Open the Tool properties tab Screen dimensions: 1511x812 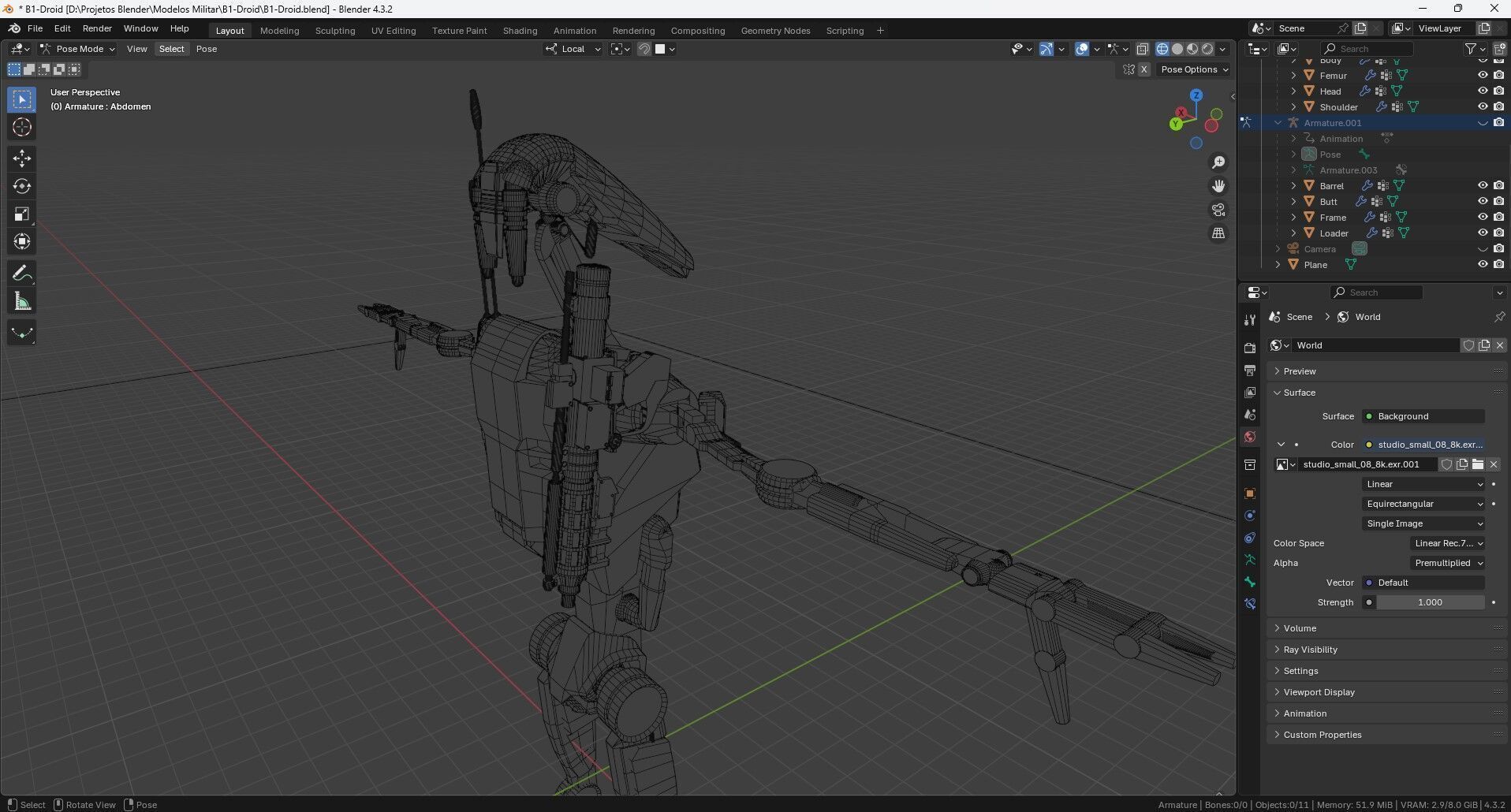1249,319
